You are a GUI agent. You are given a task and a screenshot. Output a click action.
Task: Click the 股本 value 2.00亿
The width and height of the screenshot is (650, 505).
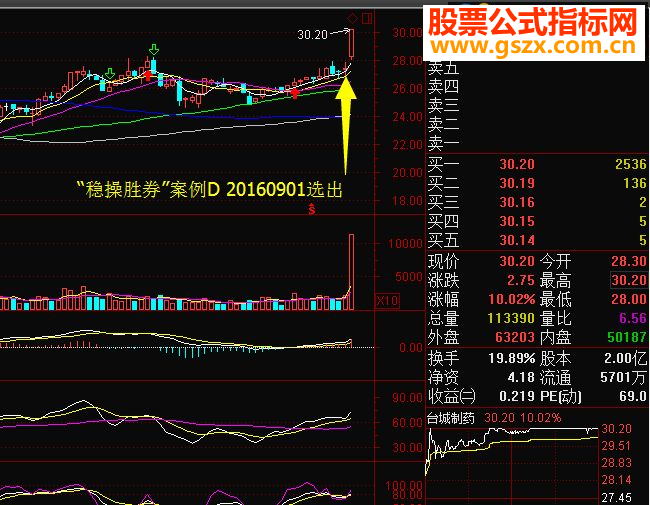[x=625, y=359]
